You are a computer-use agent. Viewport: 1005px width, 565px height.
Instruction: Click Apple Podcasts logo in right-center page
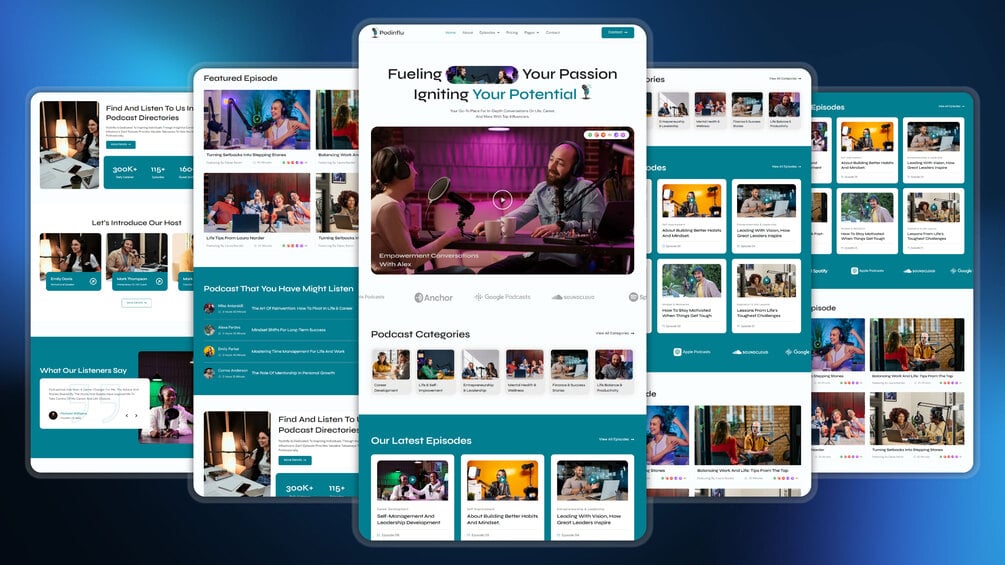(x=692, y=352)
